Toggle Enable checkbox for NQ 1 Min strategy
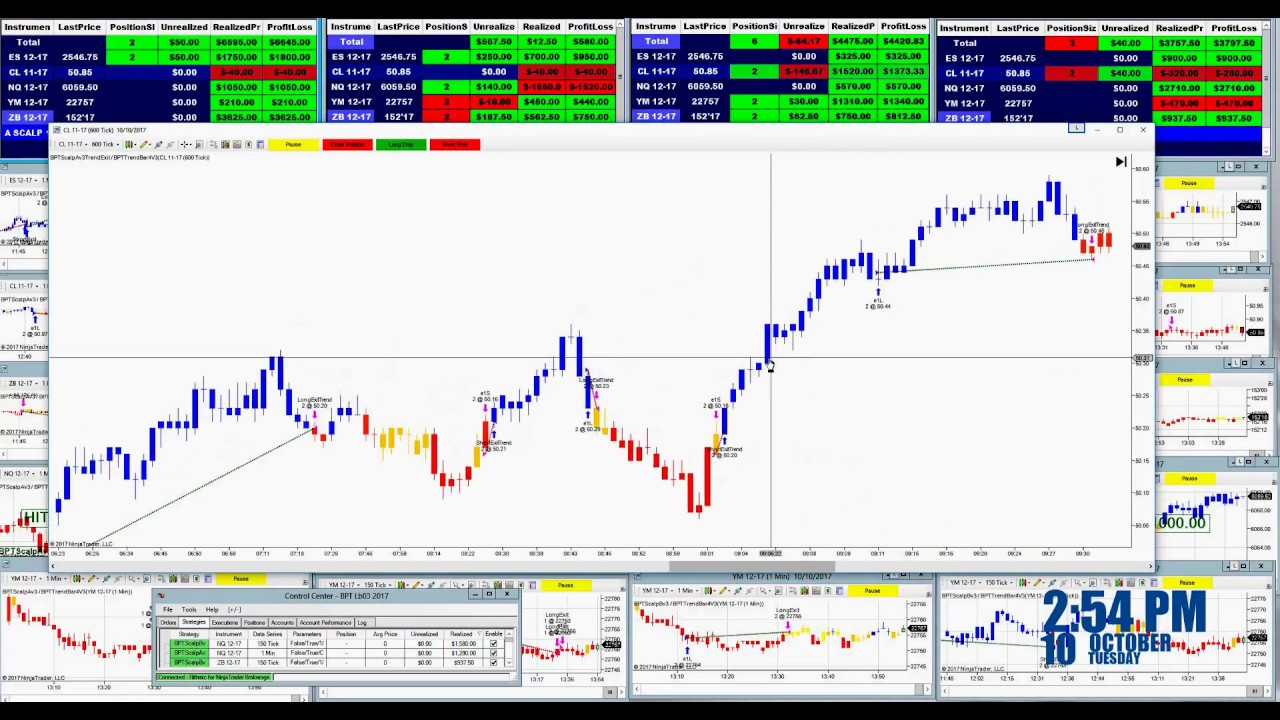Image resolution: width=1280 pixels, height=720 pixels. [494, 653]
